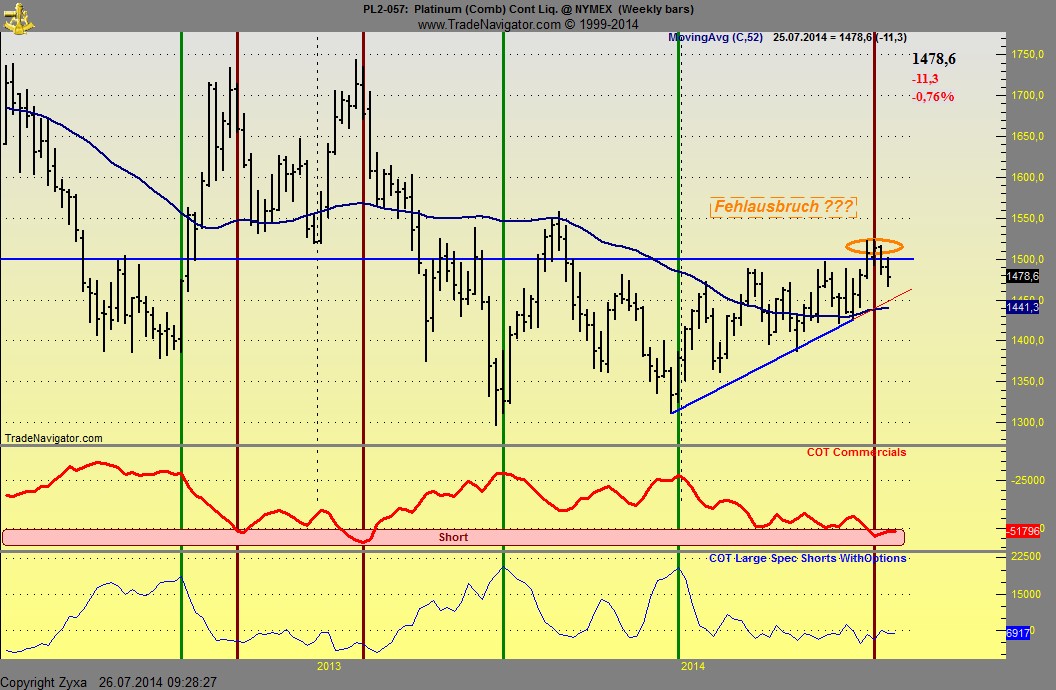Image resolution: width=1056 pixels, height=690 pixels.
Task: Select 'COT Large Spec Shorts WithOptions' label
Action: pos(807,558)
